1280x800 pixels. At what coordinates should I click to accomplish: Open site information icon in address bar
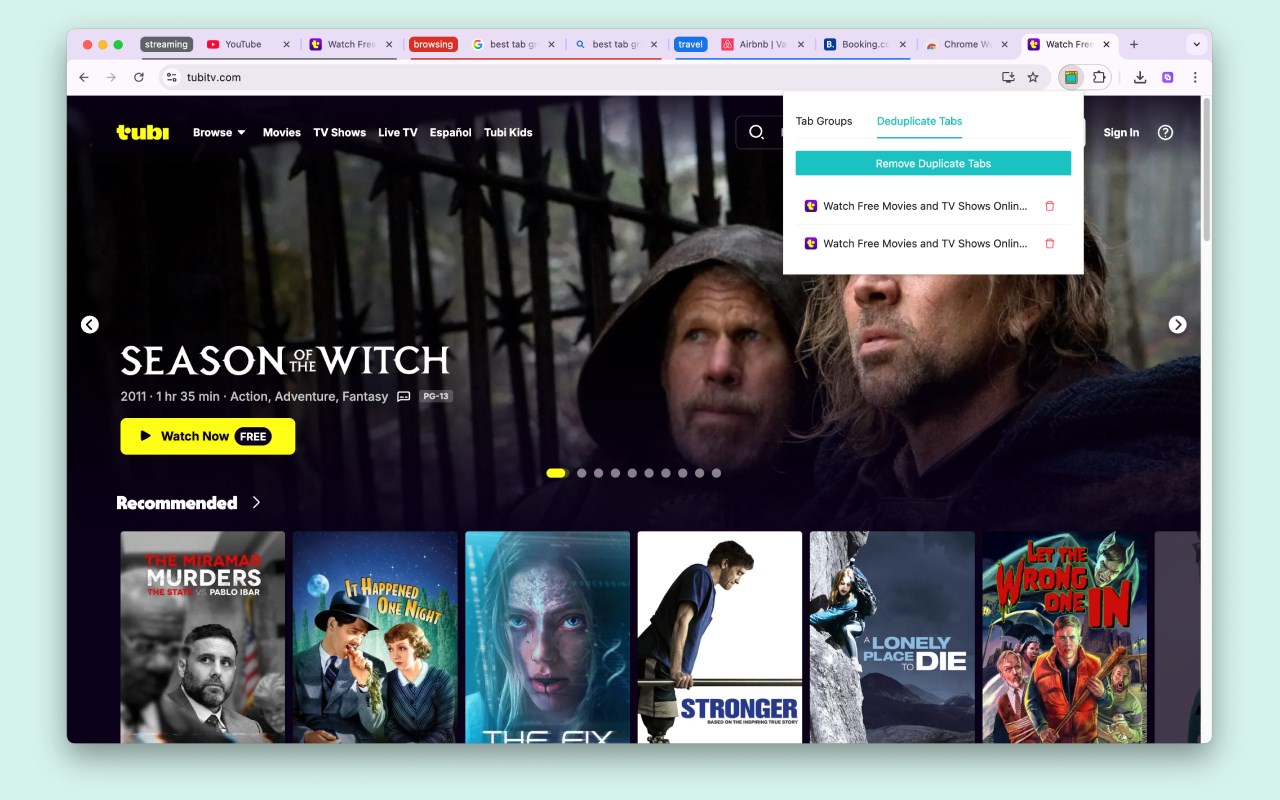pyautogui.click(x=171, y=77)
